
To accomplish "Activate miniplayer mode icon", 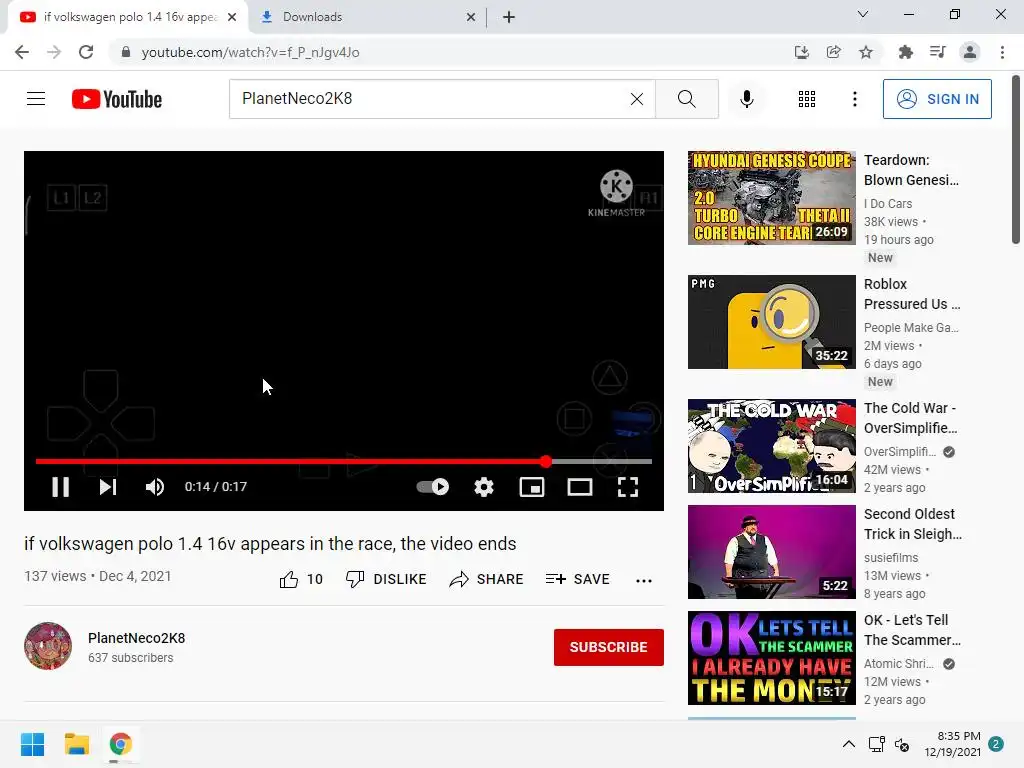I will [532, 487].
